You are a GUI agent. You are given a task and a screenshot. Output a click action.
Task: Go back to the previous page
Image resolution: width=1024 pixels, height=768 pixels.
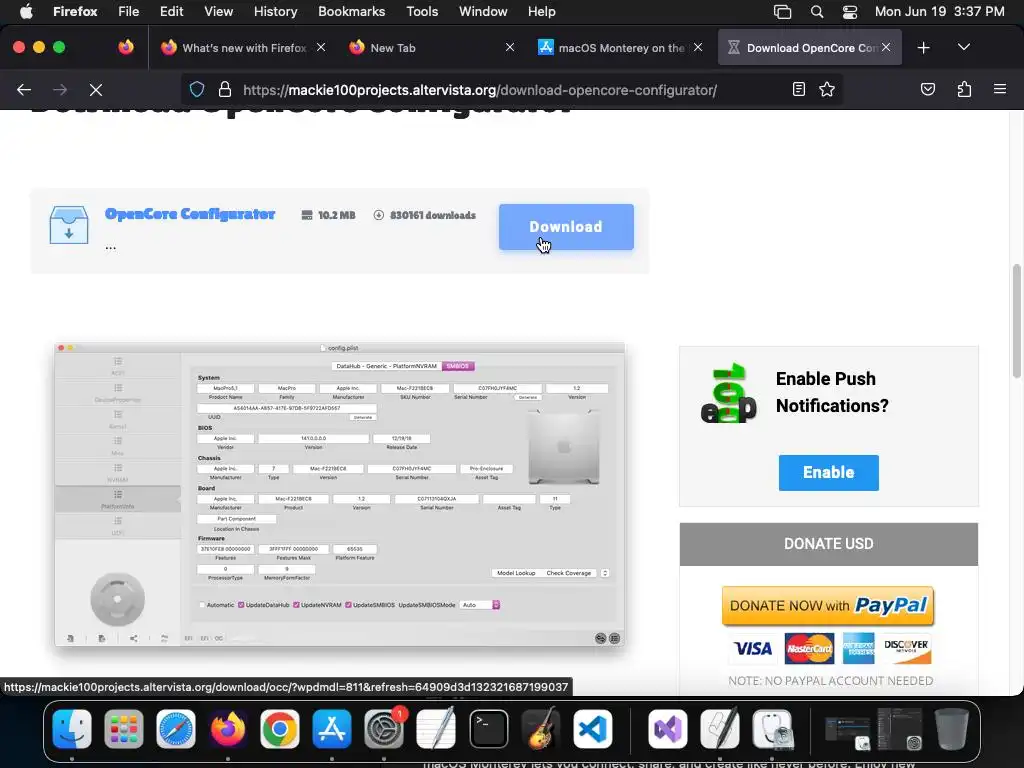coord(24,89)
